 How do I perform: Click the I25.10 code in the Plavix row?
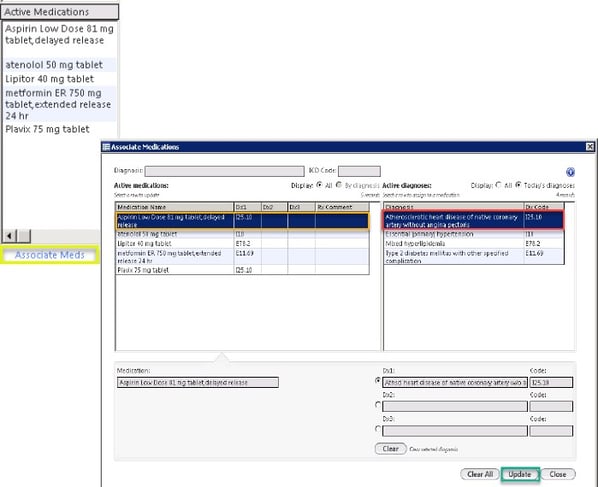[244, 270]
